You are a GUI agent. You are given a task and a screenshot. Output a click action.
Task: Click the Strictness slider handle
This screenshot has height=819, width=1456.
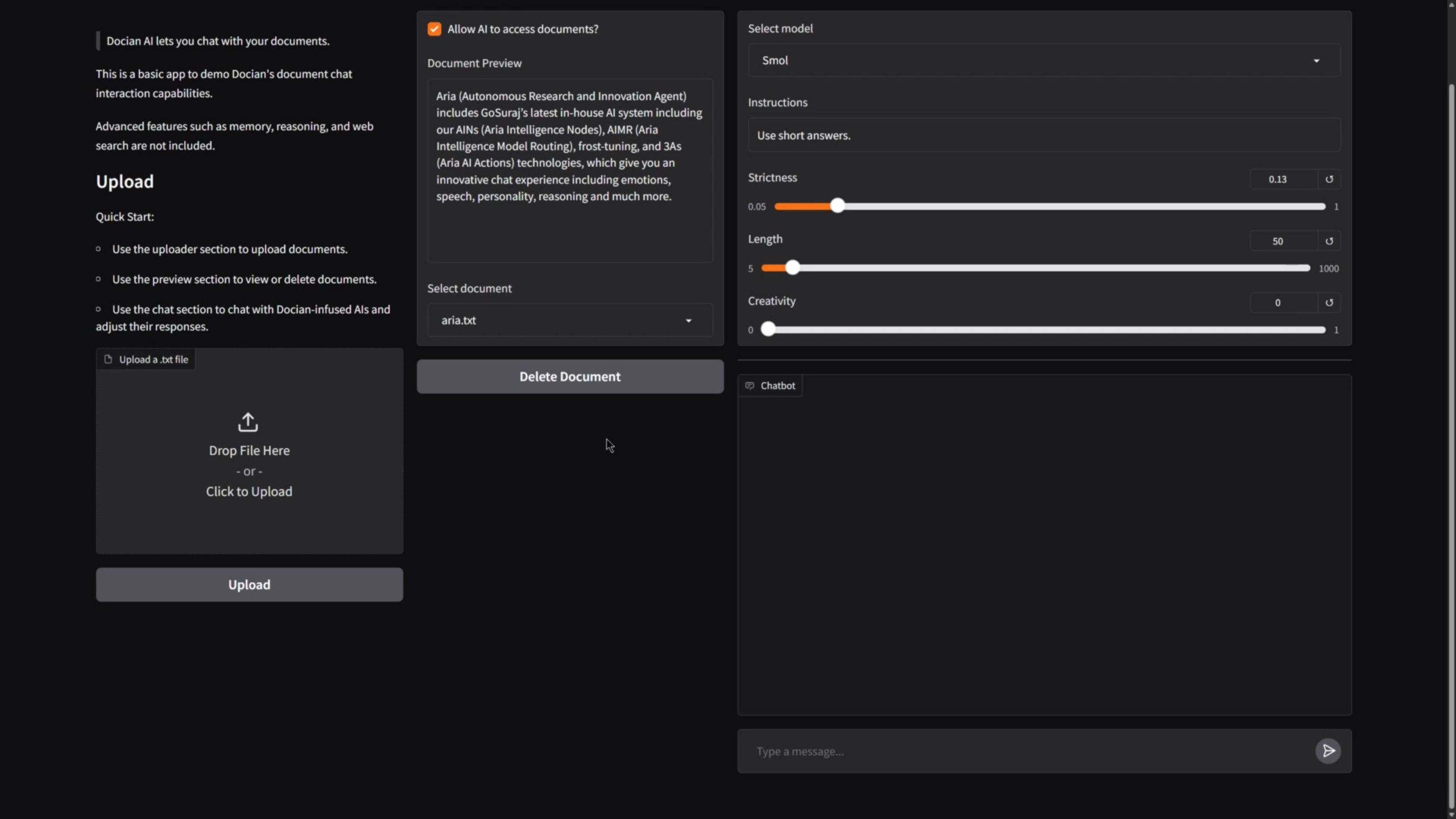click(837, 206)
